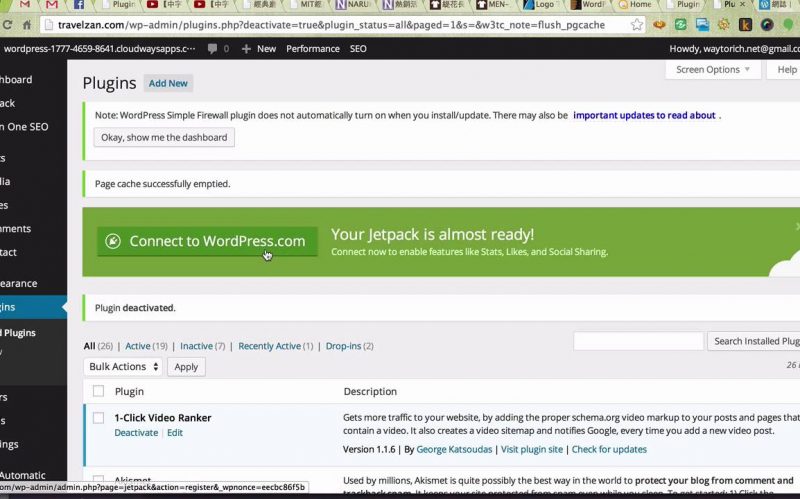Deactivate the 1-Click Video Ranker plugin
The height and width of the screenshot is (499, 800).
(136, 433)
